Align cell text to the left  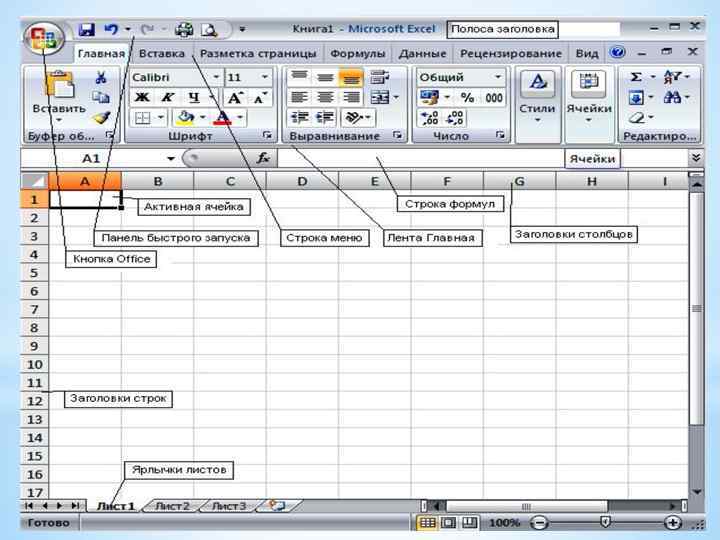coord(299,97)
